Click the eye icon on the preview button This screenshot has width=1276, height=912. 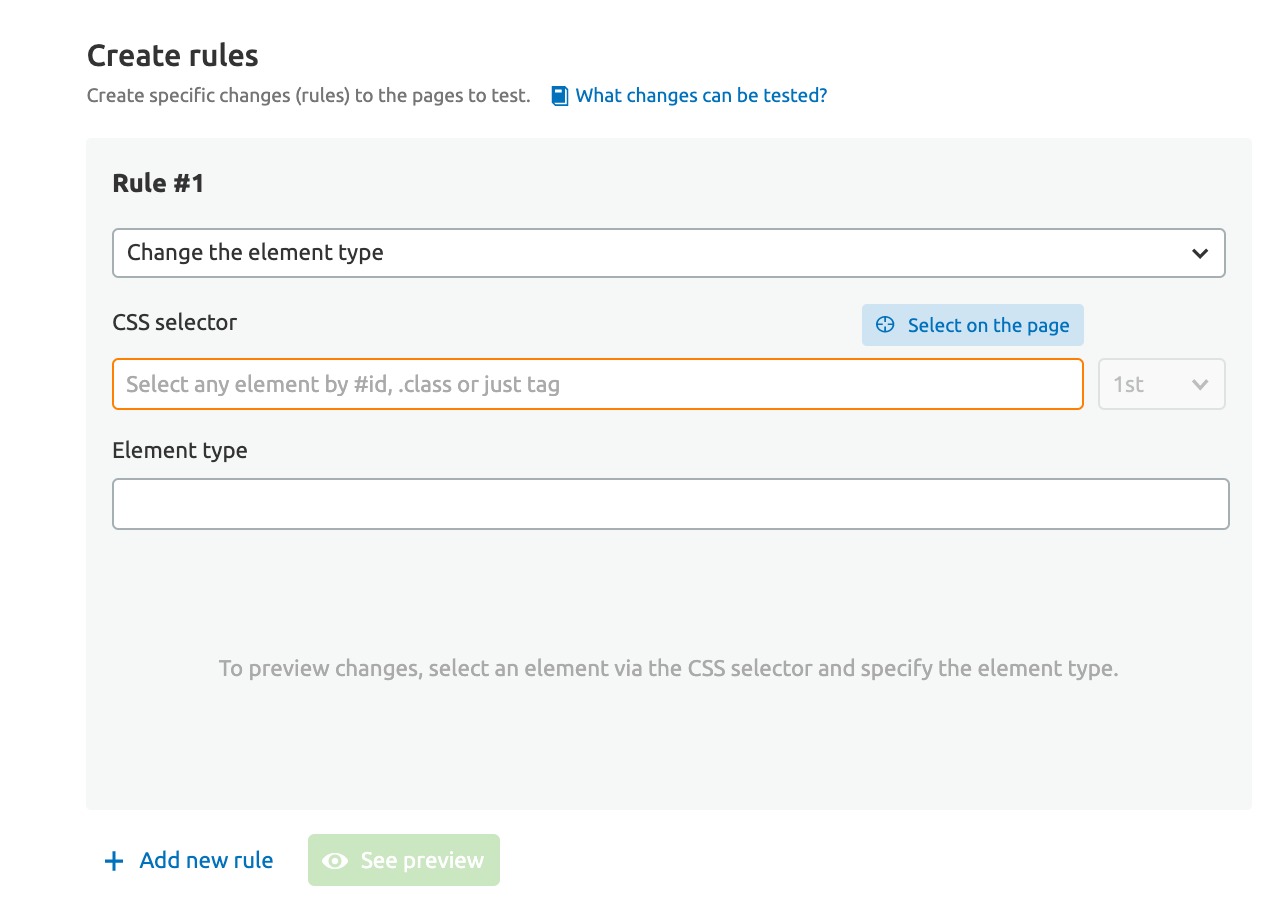[336, 861]
